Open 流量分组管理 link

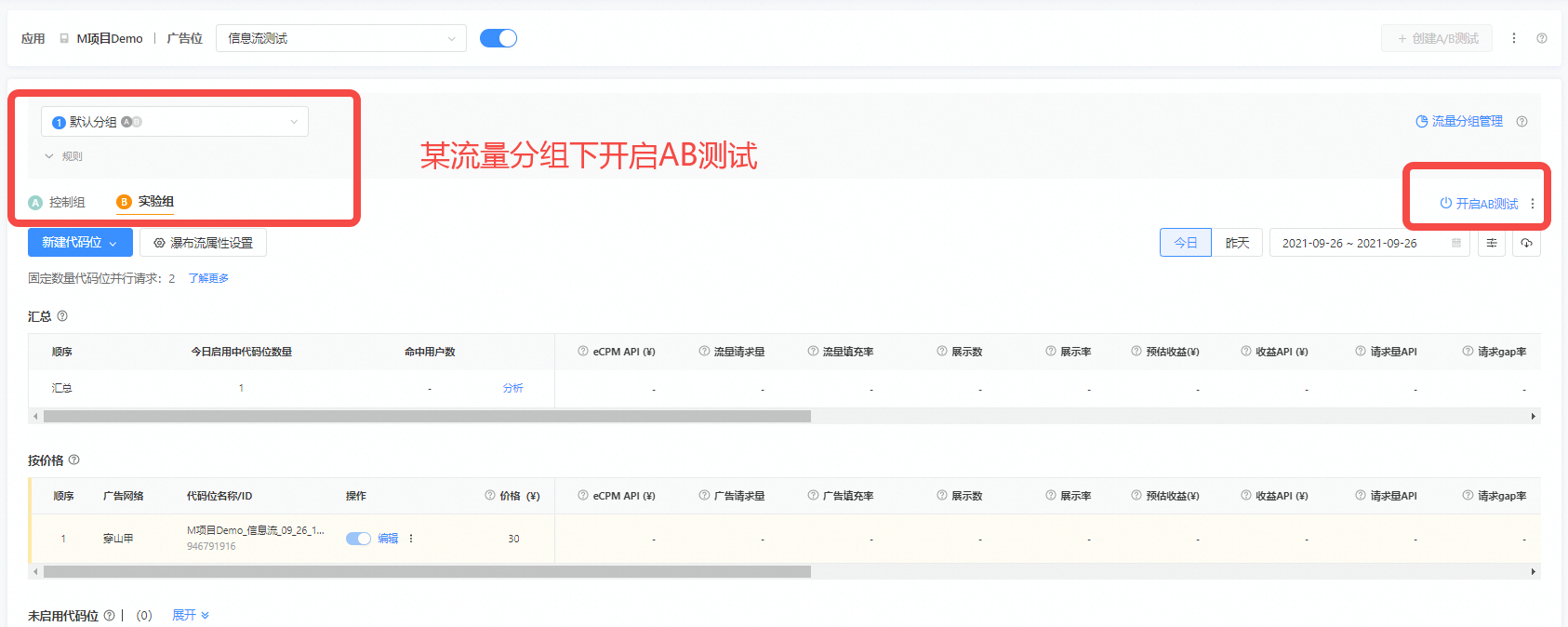click(x=1459, y=121)
